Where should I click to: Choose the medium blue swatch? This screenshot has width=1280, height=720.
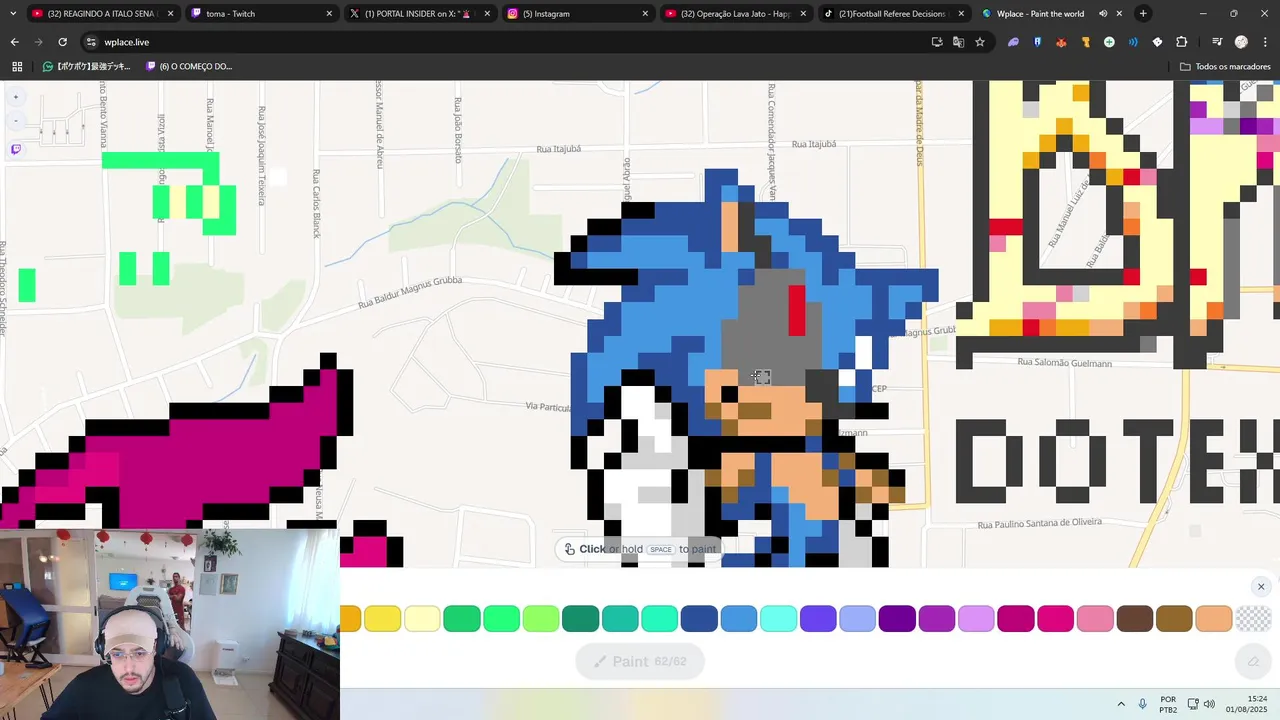click(x=739, y=618)
